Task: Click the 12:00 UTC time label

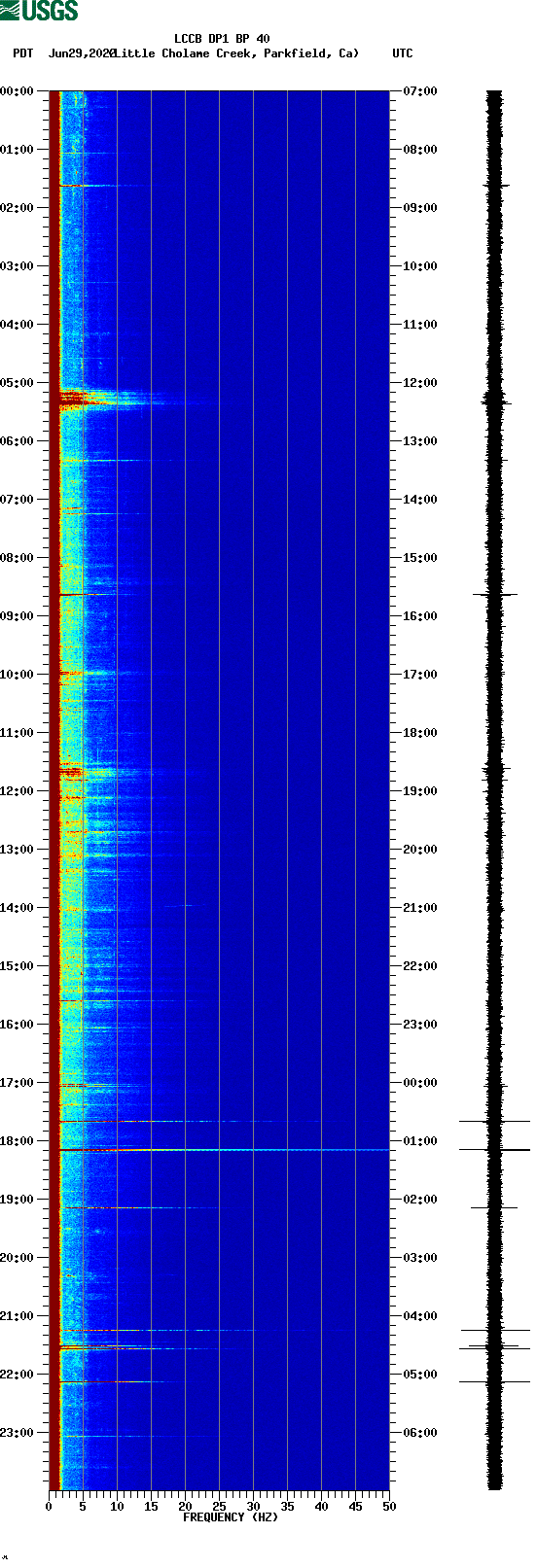Action: point(420,383)
